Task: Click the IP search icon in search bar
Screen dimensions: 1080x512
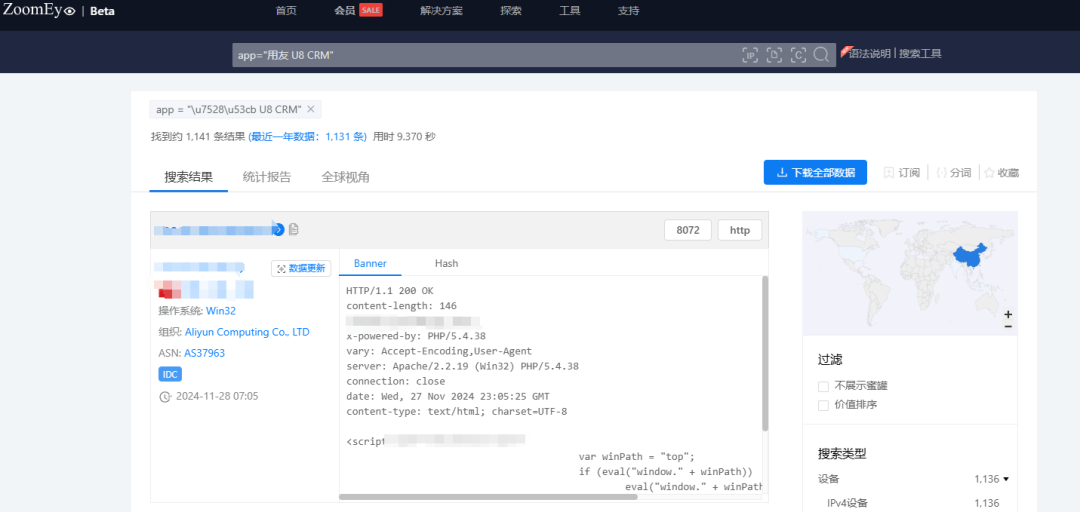Action: 750,56
